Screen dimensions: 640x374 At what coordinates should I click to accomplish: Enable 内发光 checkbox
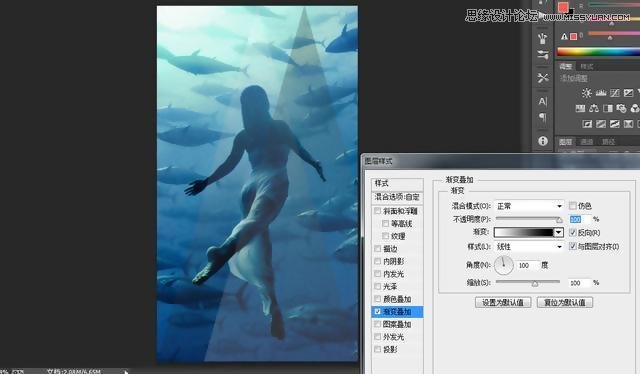tap(378, 274)
